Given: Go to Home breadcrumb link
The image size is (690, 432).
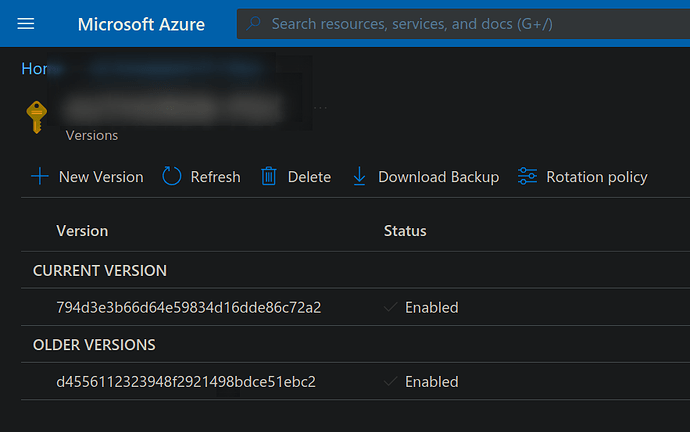Looking at the screenshot, I should click(x=34, y=68).
